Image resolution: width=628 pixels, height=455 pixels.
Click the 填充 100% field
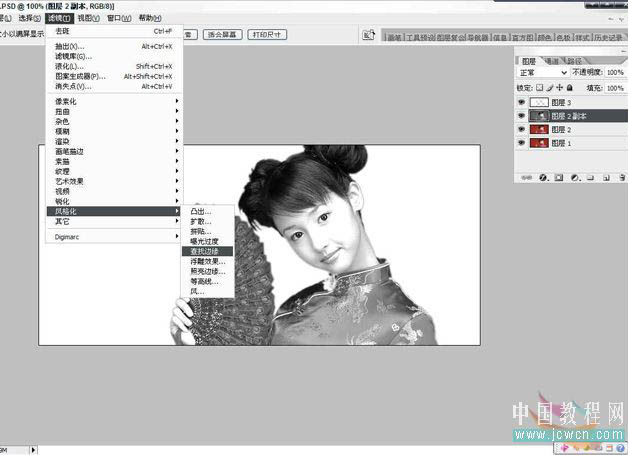tap(615, 88)
